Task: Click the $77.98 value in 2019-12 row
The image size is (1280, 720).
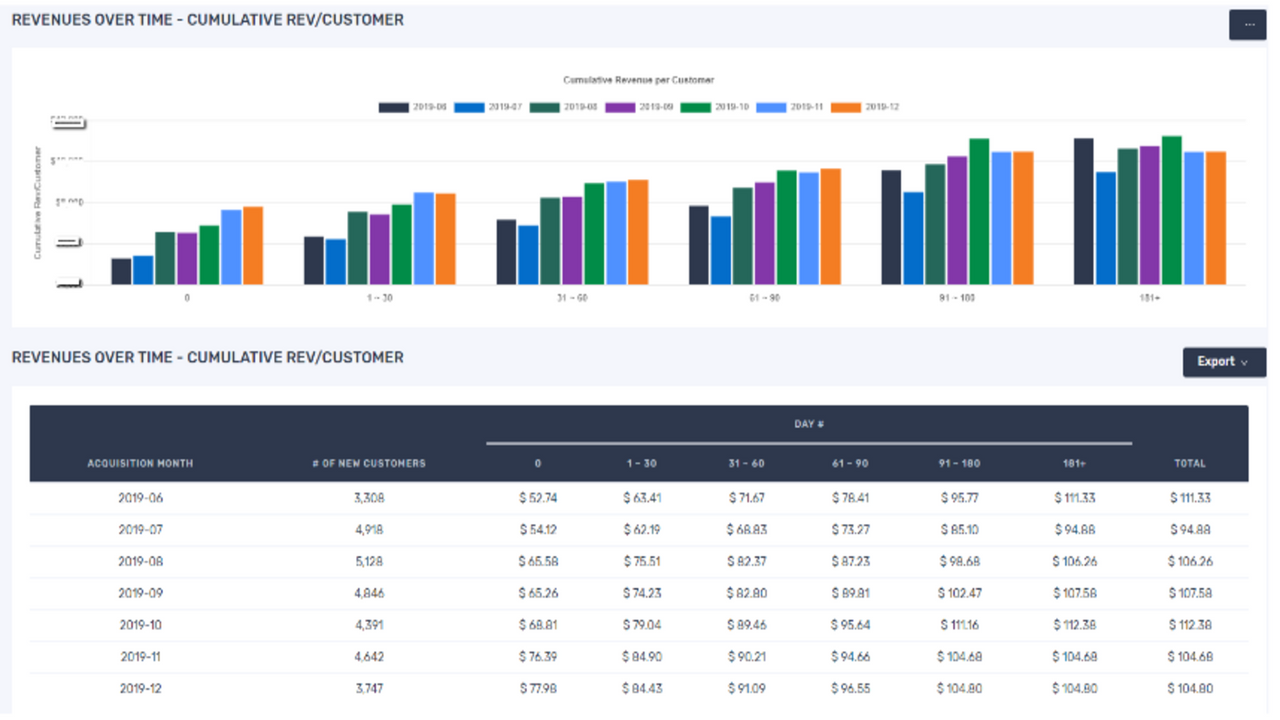Action: 538,690
